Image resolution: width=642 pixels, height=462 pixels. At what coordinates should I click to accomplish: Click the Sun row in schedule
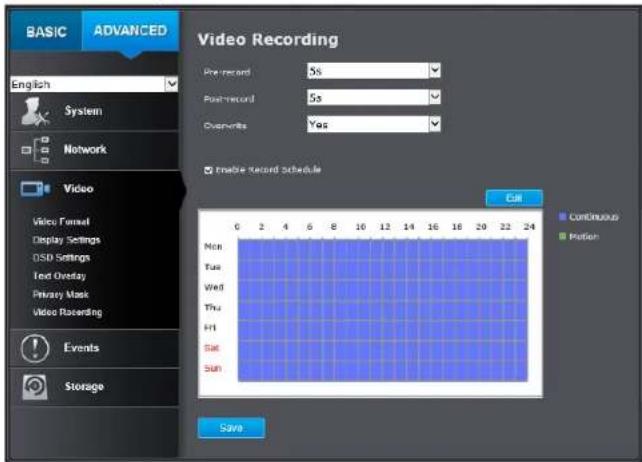(x=383, y=371)
